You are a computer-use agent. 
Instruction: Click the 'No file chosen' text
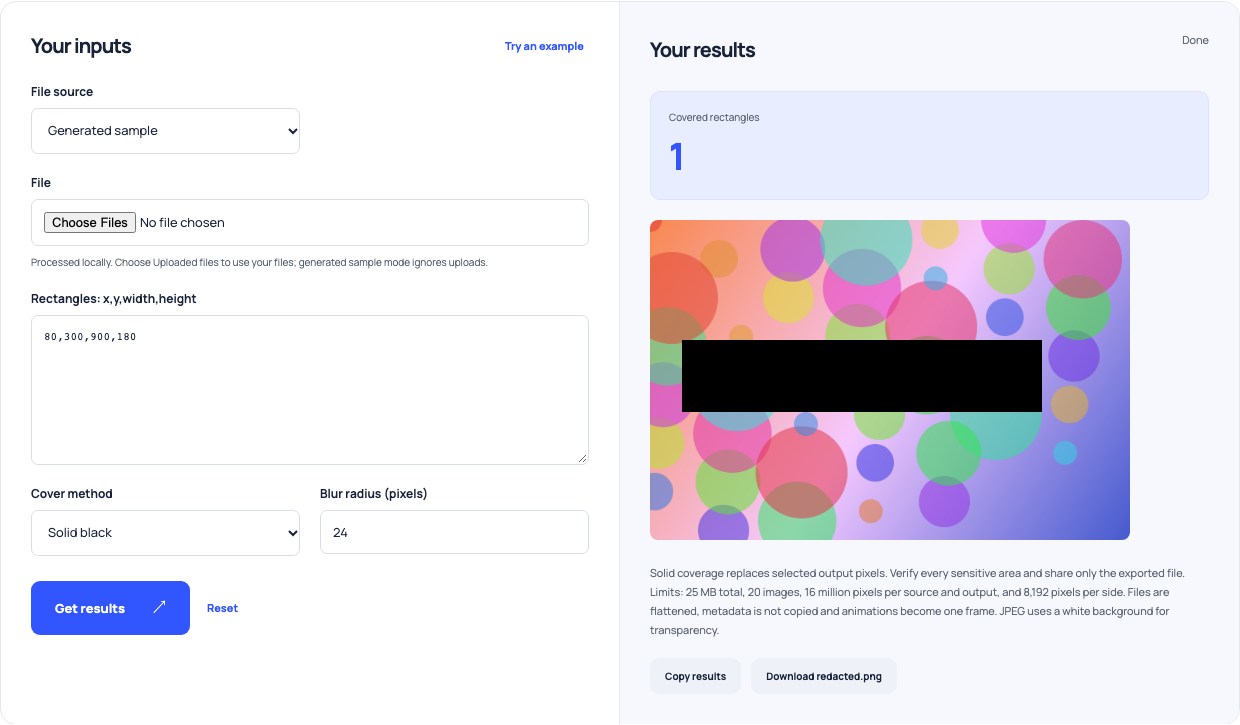(x=182, y=223)
